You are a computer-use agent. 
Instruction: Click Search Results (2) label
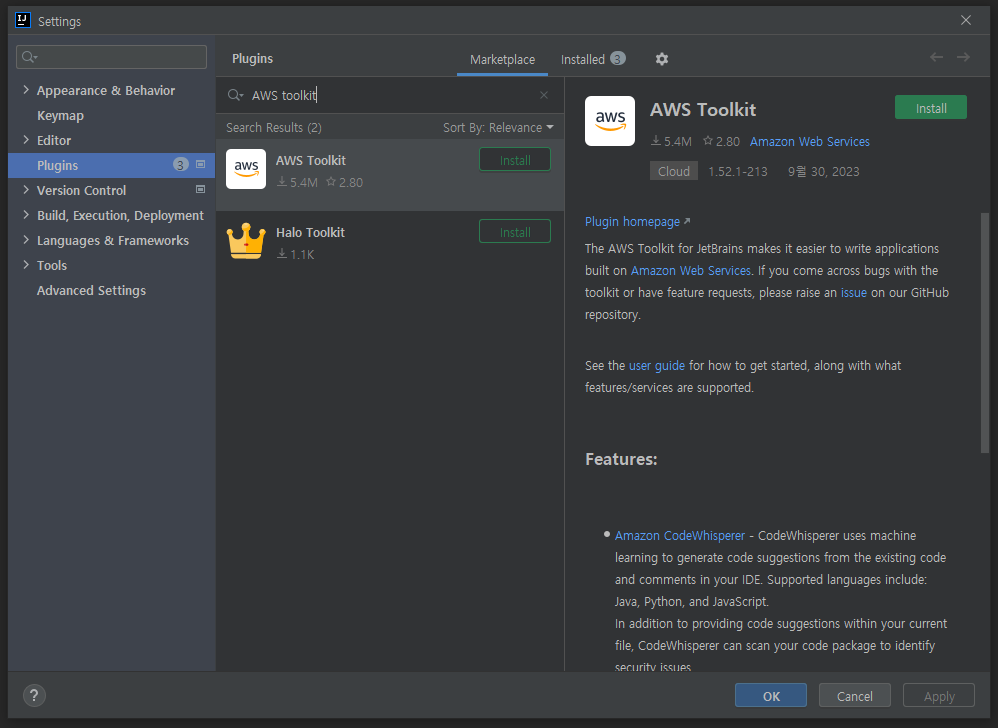coord(274,128)
